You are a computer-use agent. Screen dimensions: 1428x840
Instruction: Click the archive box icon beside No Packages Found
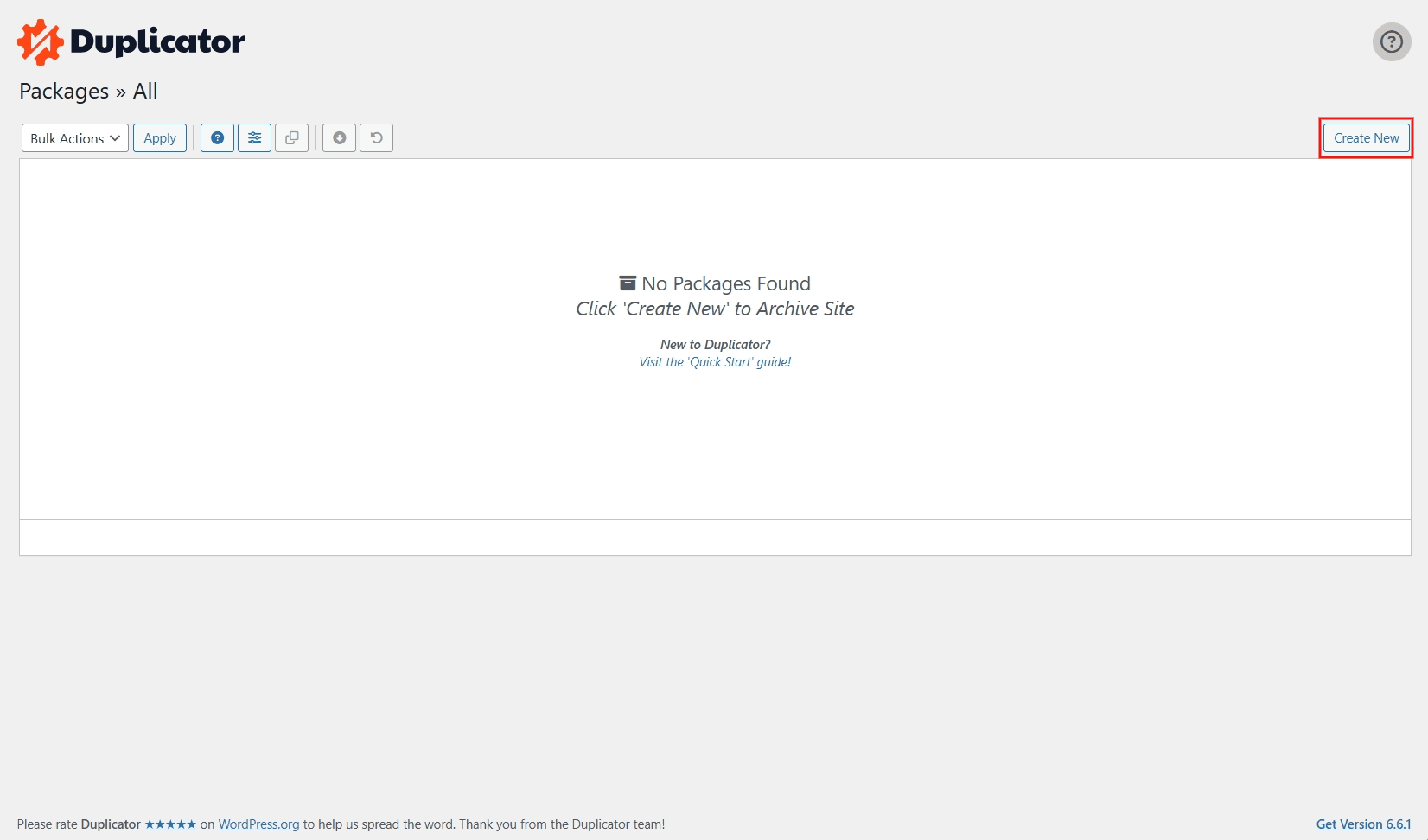click(x=628, y=283)
